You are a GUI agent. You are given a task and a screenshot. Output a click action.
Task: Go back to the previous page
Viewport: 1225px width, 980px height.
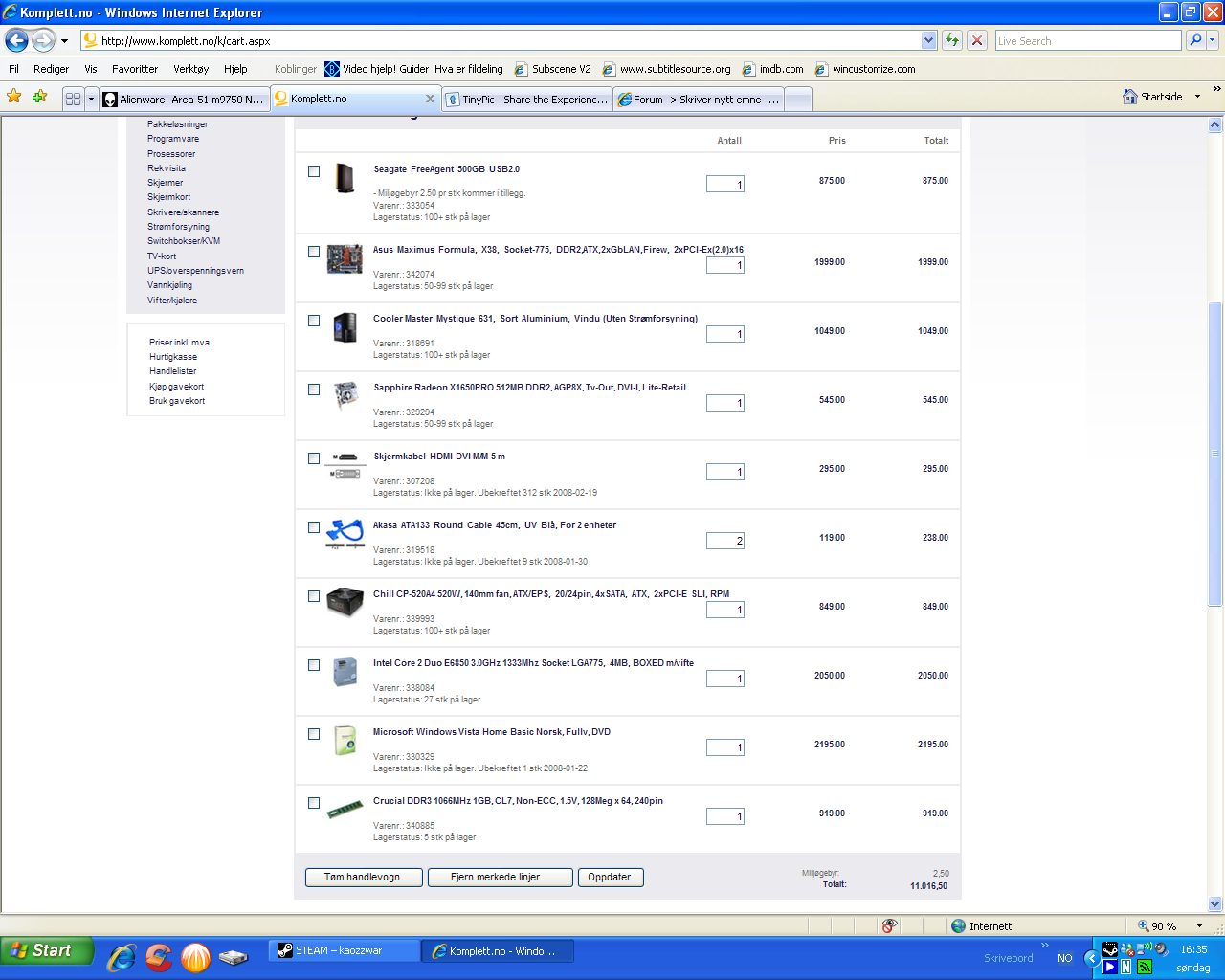[x=17, y=40]
